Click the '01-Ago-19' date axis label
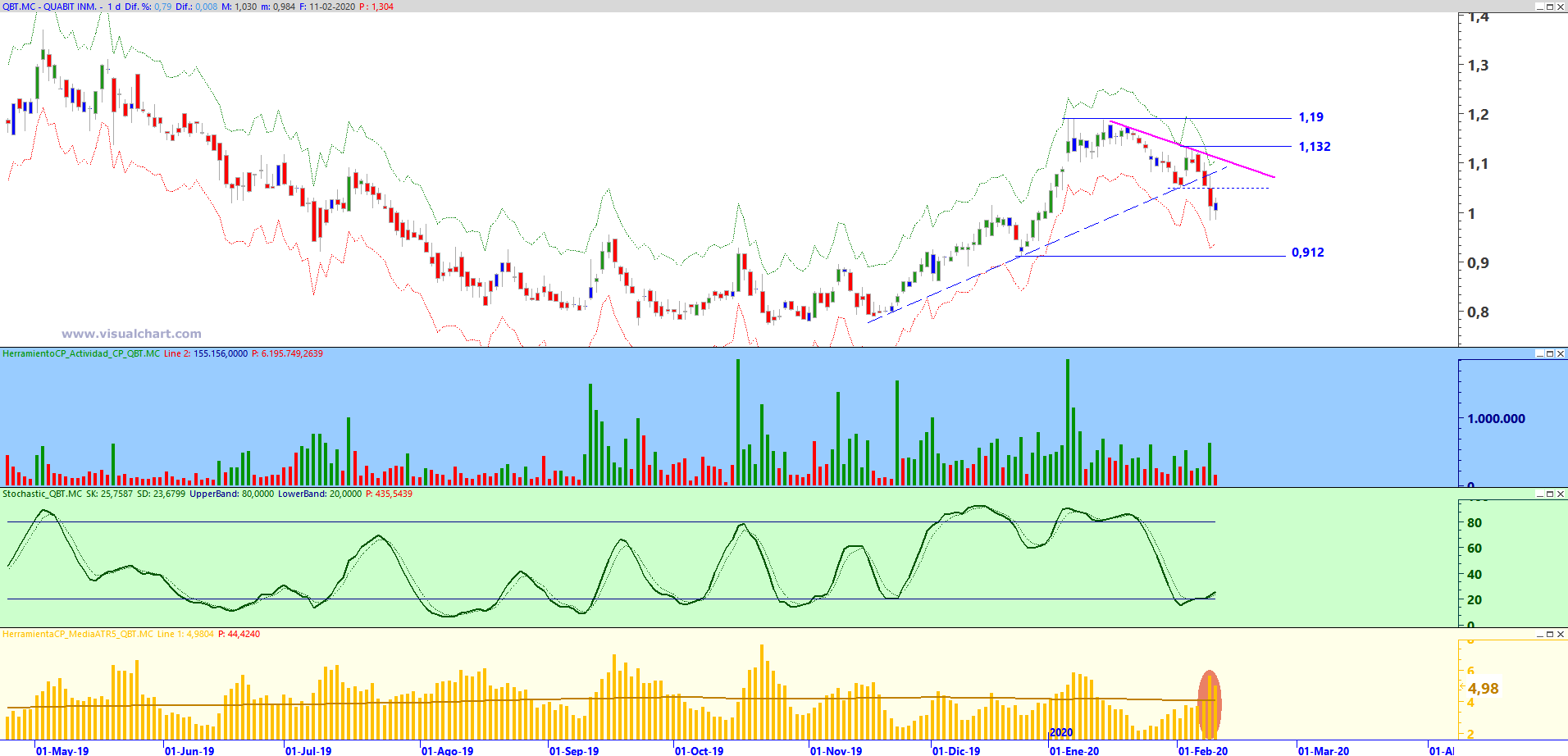1568x756 pixels. tap(448, 750)
